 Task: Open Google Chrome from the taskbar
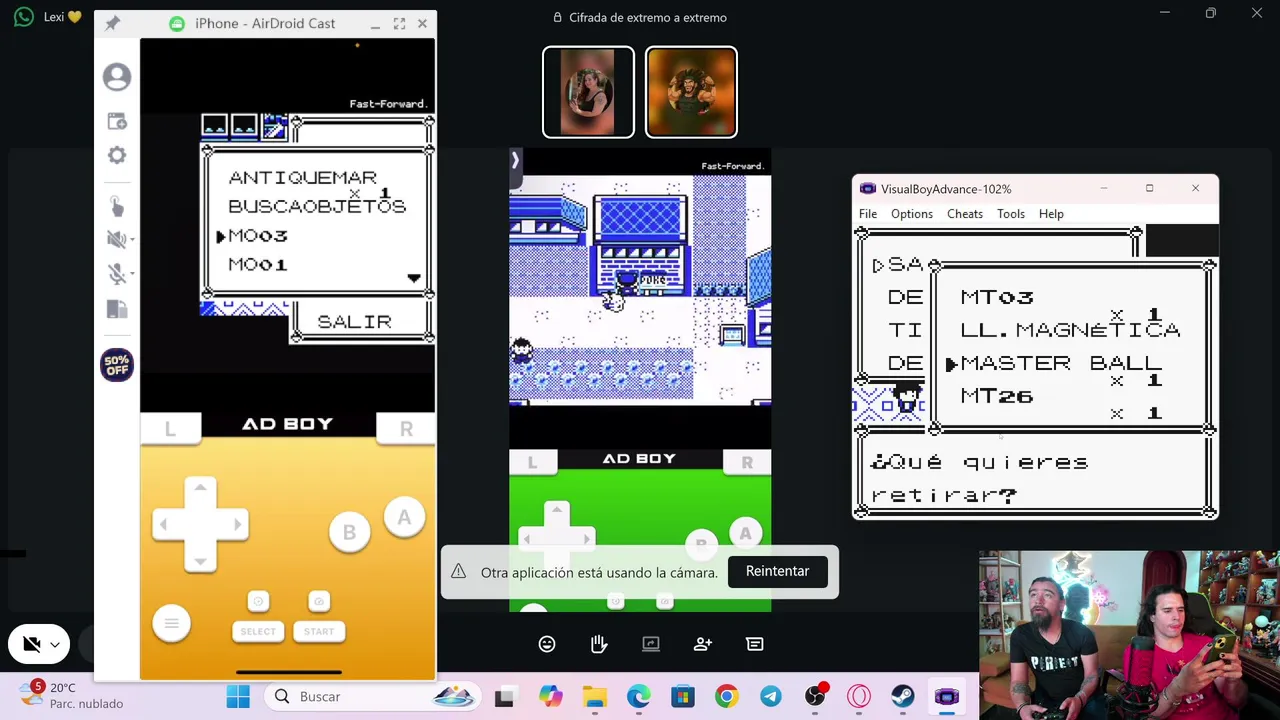pos(726,697)
